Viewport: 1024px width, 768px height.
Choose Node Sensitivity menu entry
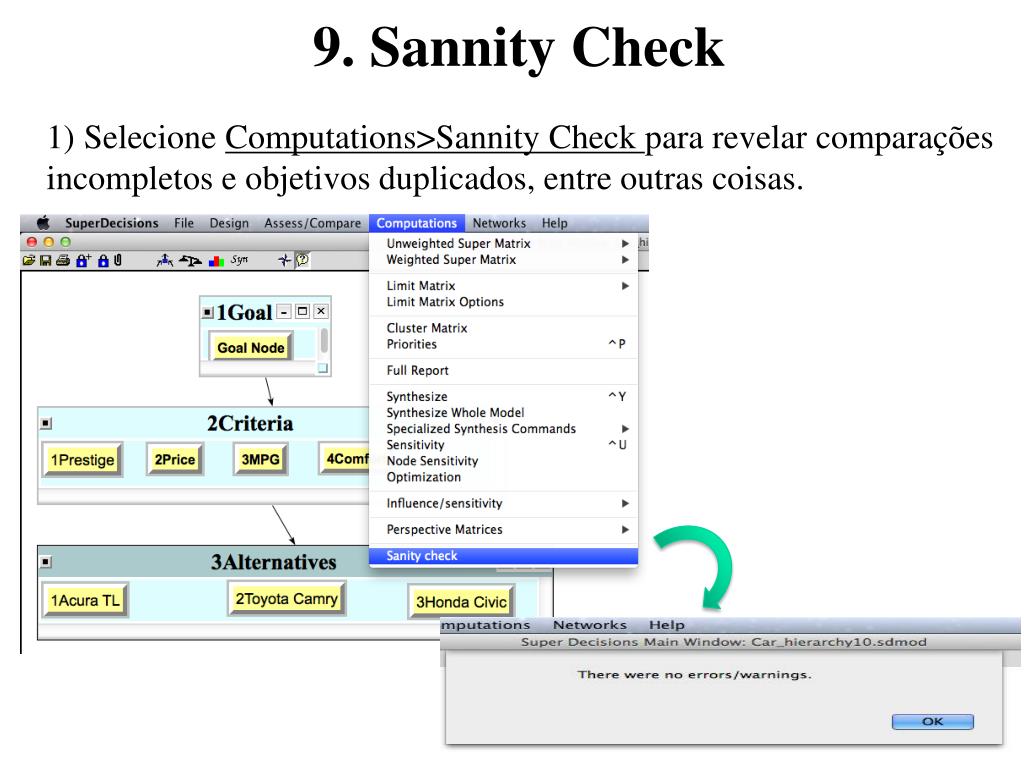point(504,461)
